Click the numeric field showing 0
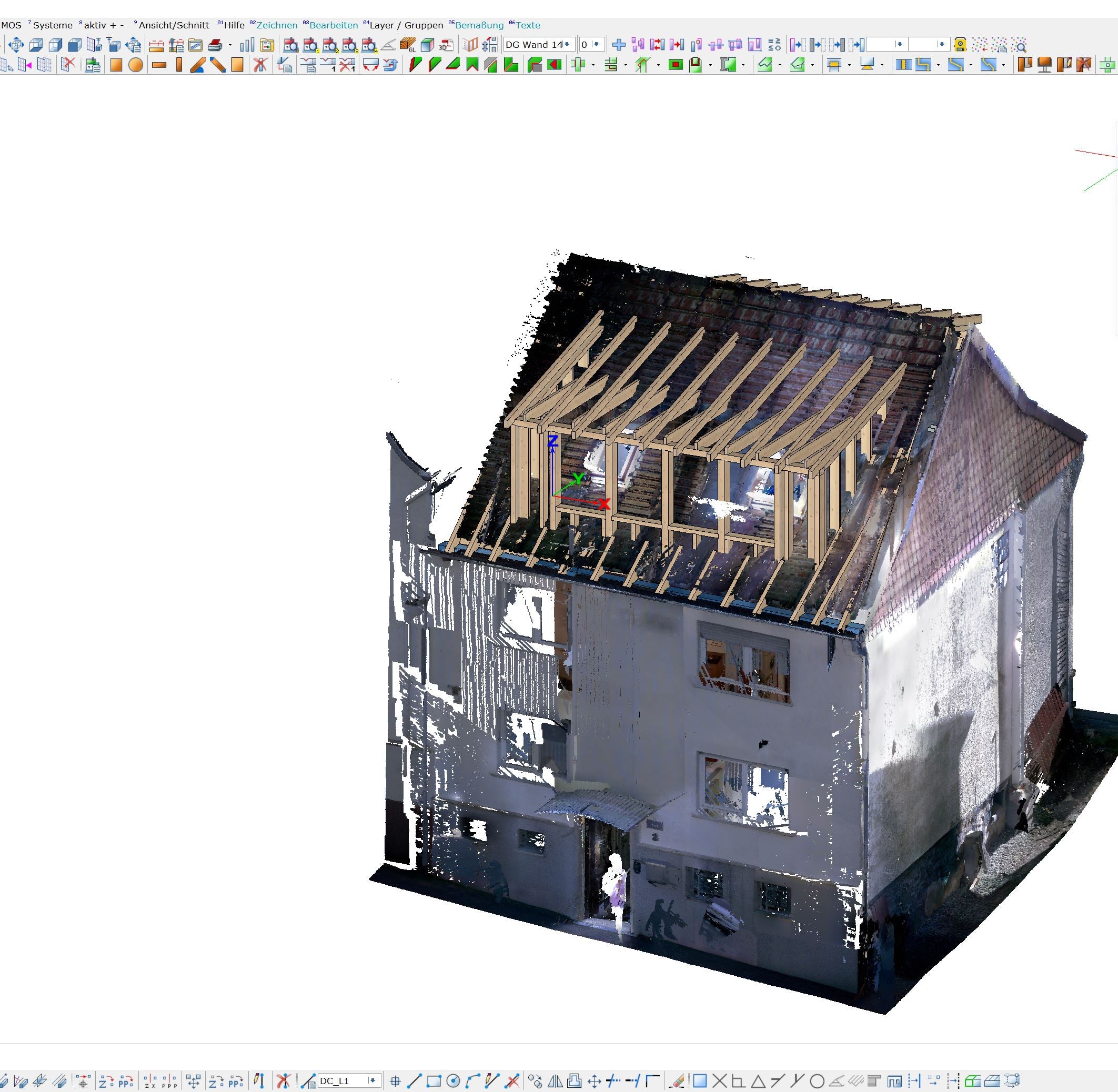 585,45
